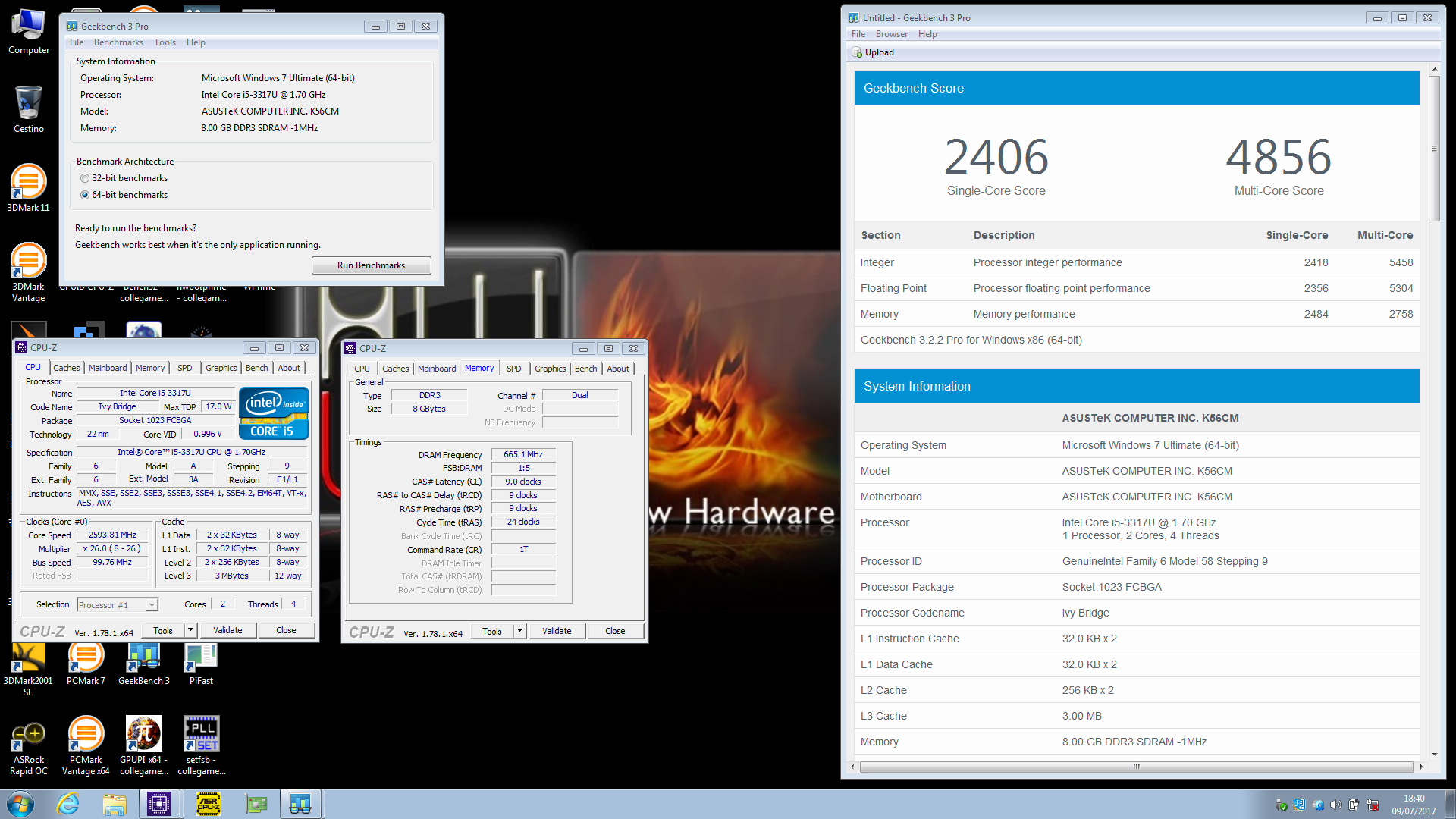This screenshot has width=1456, height=819.
Task: Open ASRock Rapid OC shortcut
Action: pos(29,747)
